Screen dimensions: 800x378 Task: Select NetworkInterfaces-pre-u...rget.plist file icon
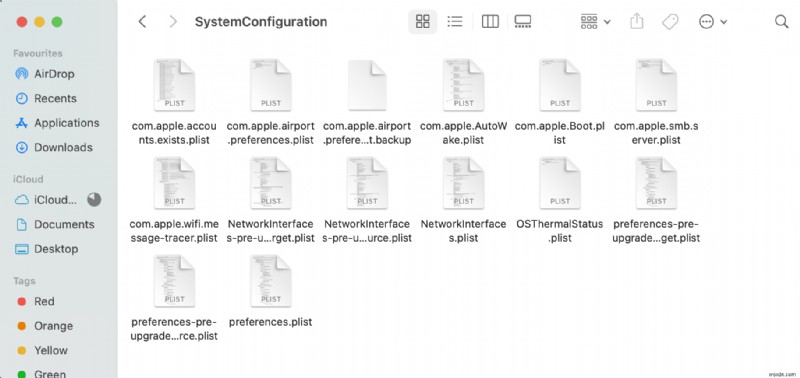pos(270,183)
